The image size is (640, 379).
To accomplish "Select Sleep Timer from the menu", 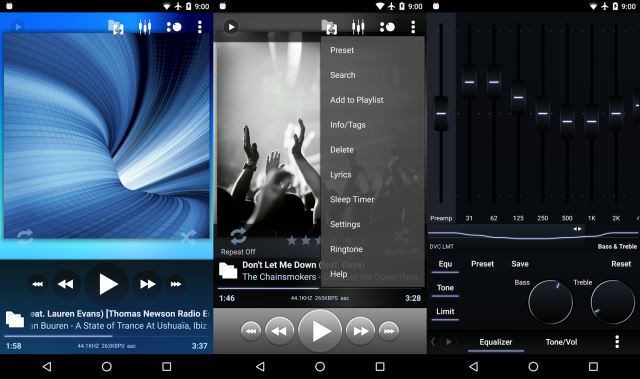I will [352, 199].
